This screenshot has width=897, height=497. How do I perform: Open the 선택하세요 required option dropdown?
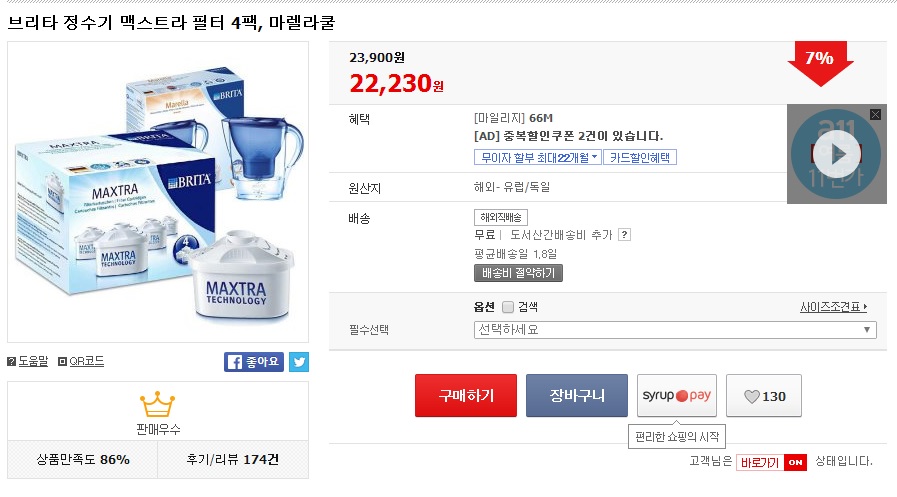point(675,330)
